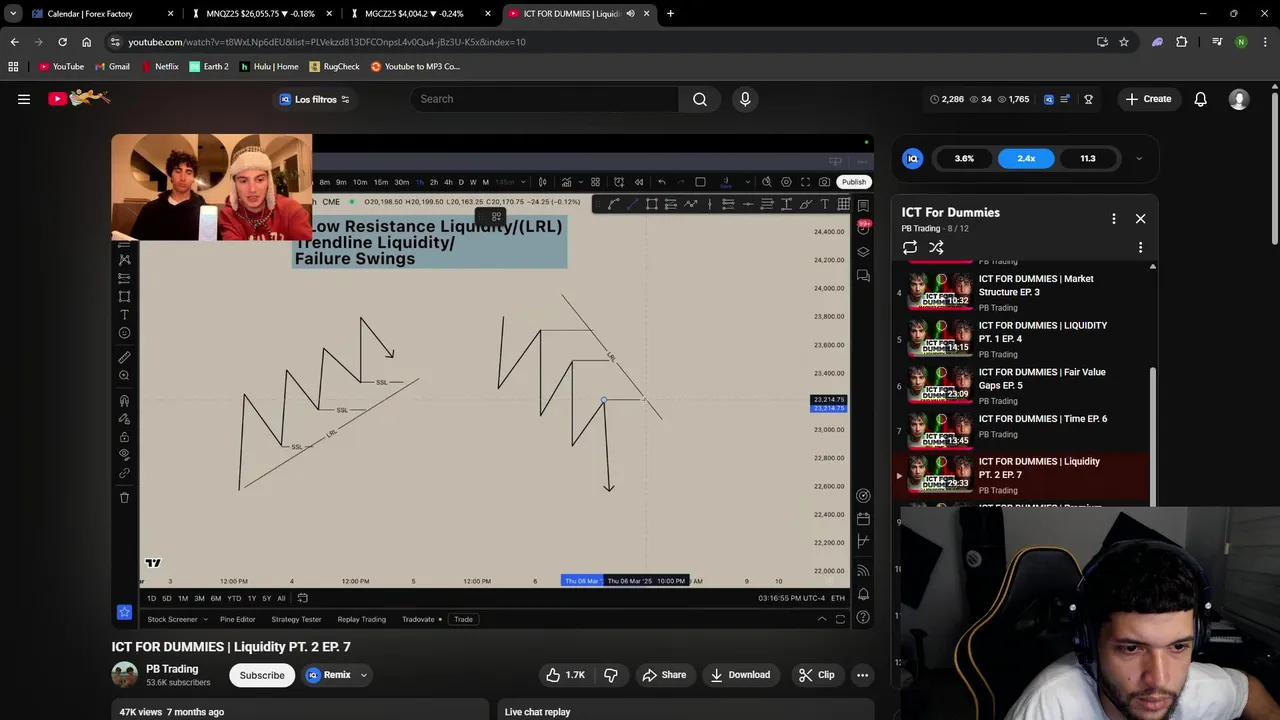This screenshot has width=1280, height=720.
Task: Dislike the video with thumbs down
Action: click(x=611, y=675)
